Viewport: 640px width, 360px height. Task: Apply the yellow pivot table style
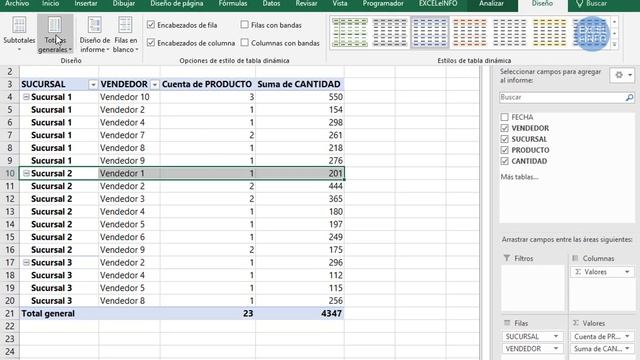(550, 32)
